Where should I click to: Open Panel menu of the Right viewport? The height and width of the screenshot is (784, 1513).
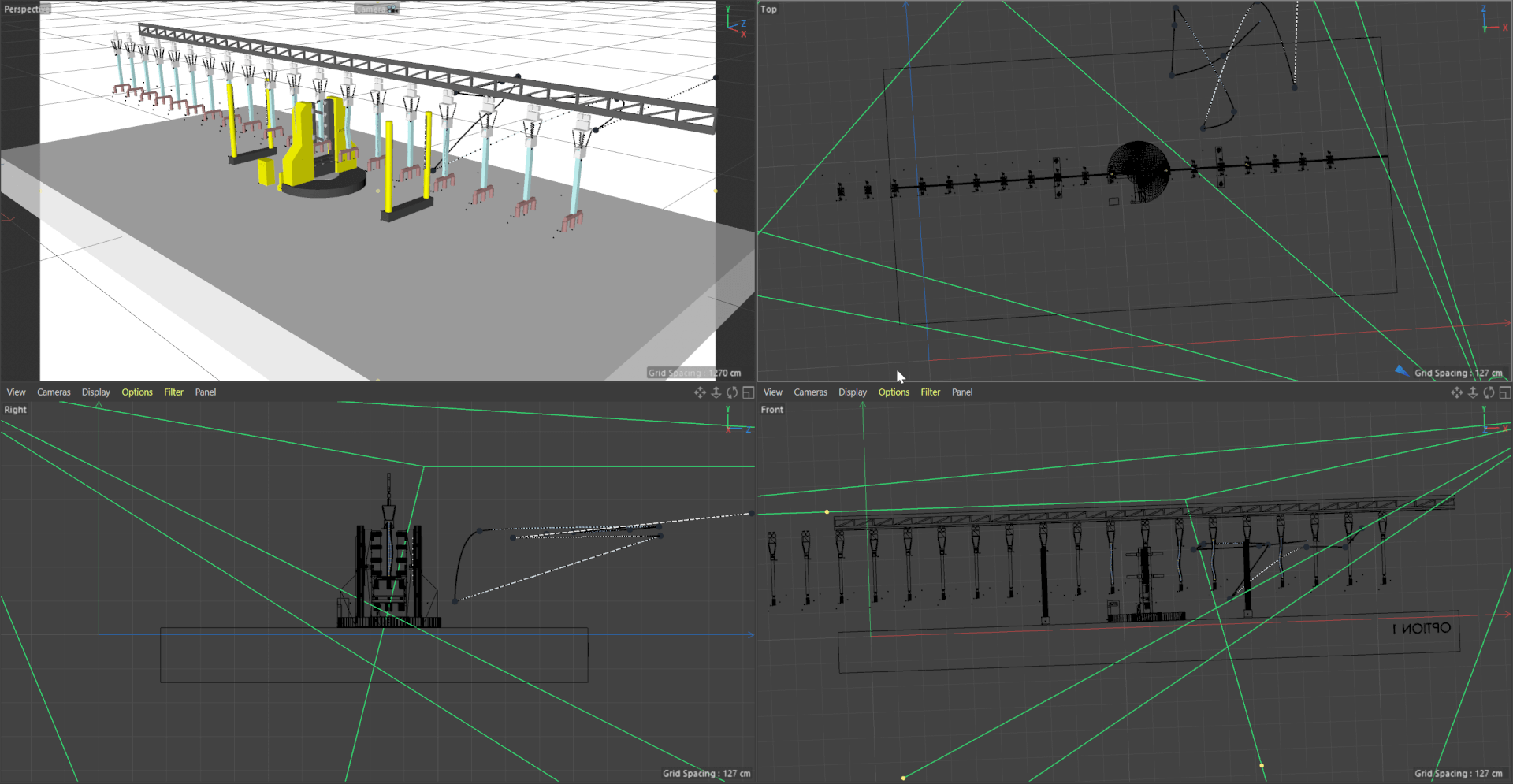[206, 392]
